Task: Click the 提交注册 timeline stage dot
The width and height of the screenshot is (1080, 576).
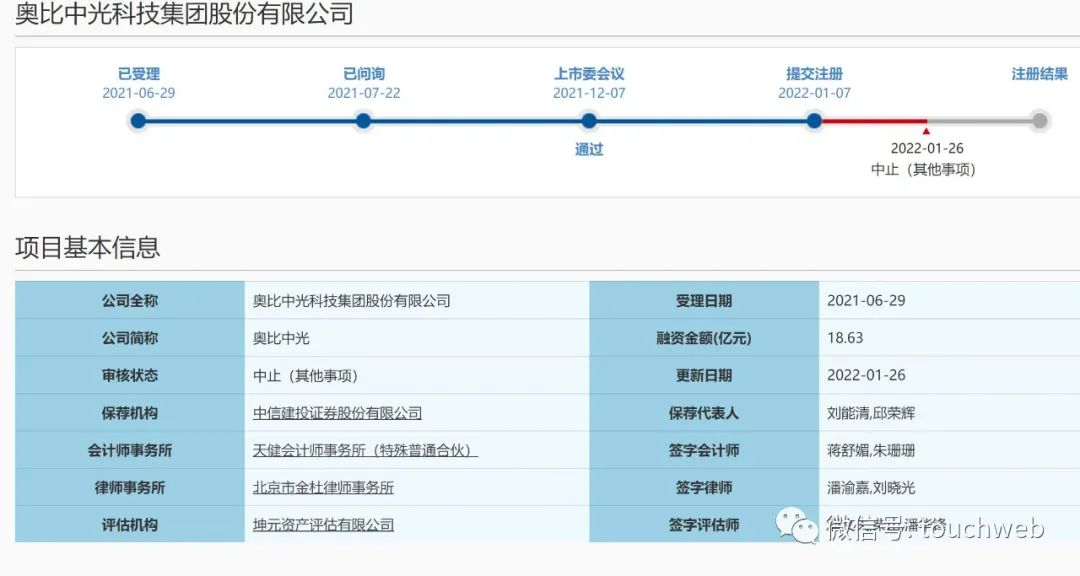Action: (x=814, y=121)
